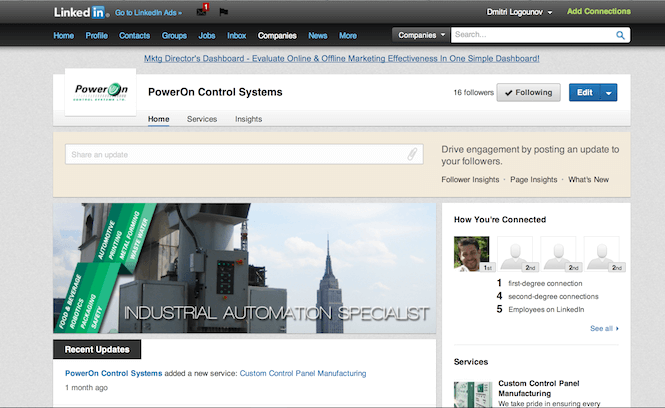665x408 pixels.
Task: Click the first 2nd-degree connection avatar
Action: (515, 254)
